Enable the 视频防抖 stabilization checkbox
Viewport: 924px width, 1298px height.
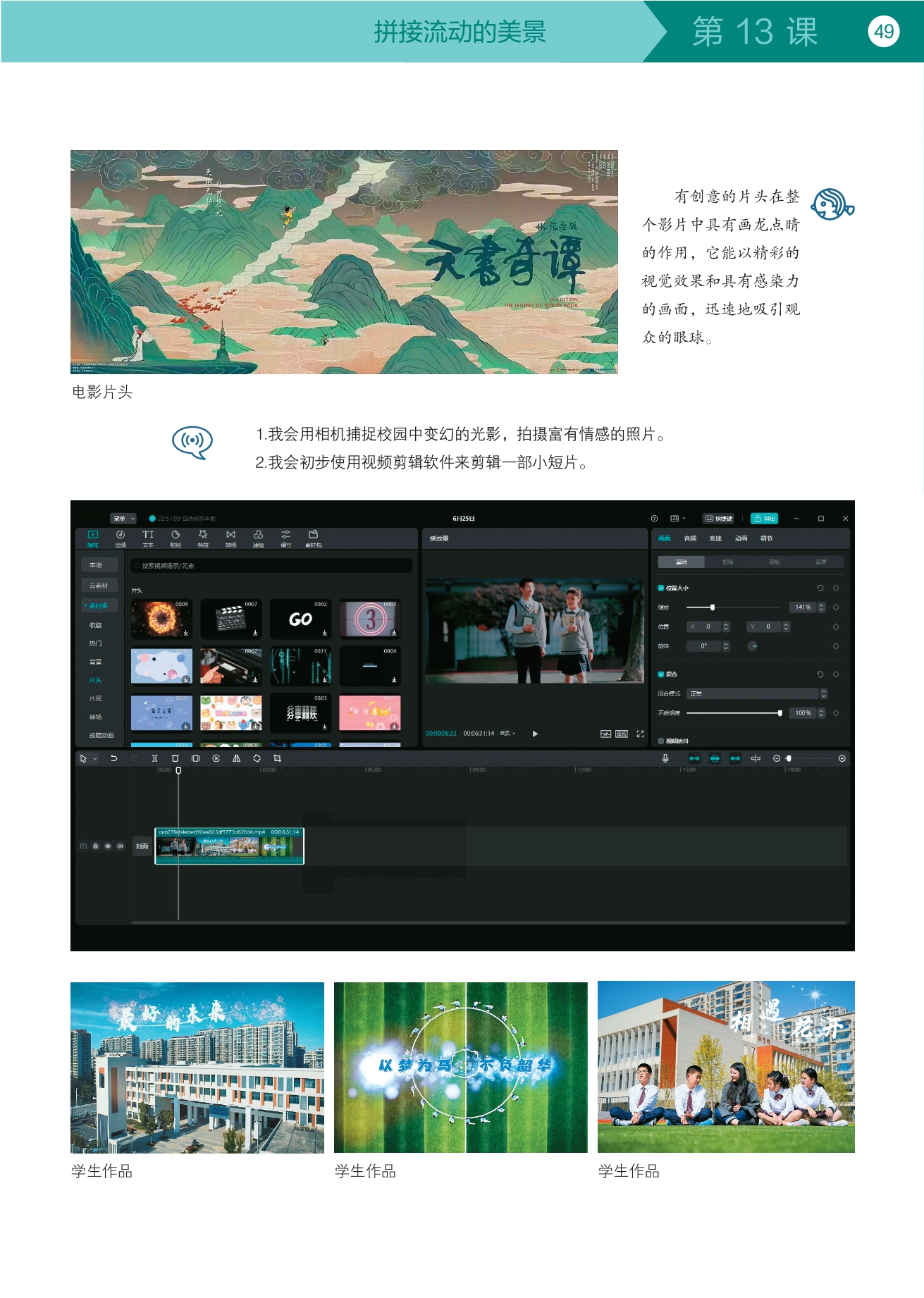point(661,741)
